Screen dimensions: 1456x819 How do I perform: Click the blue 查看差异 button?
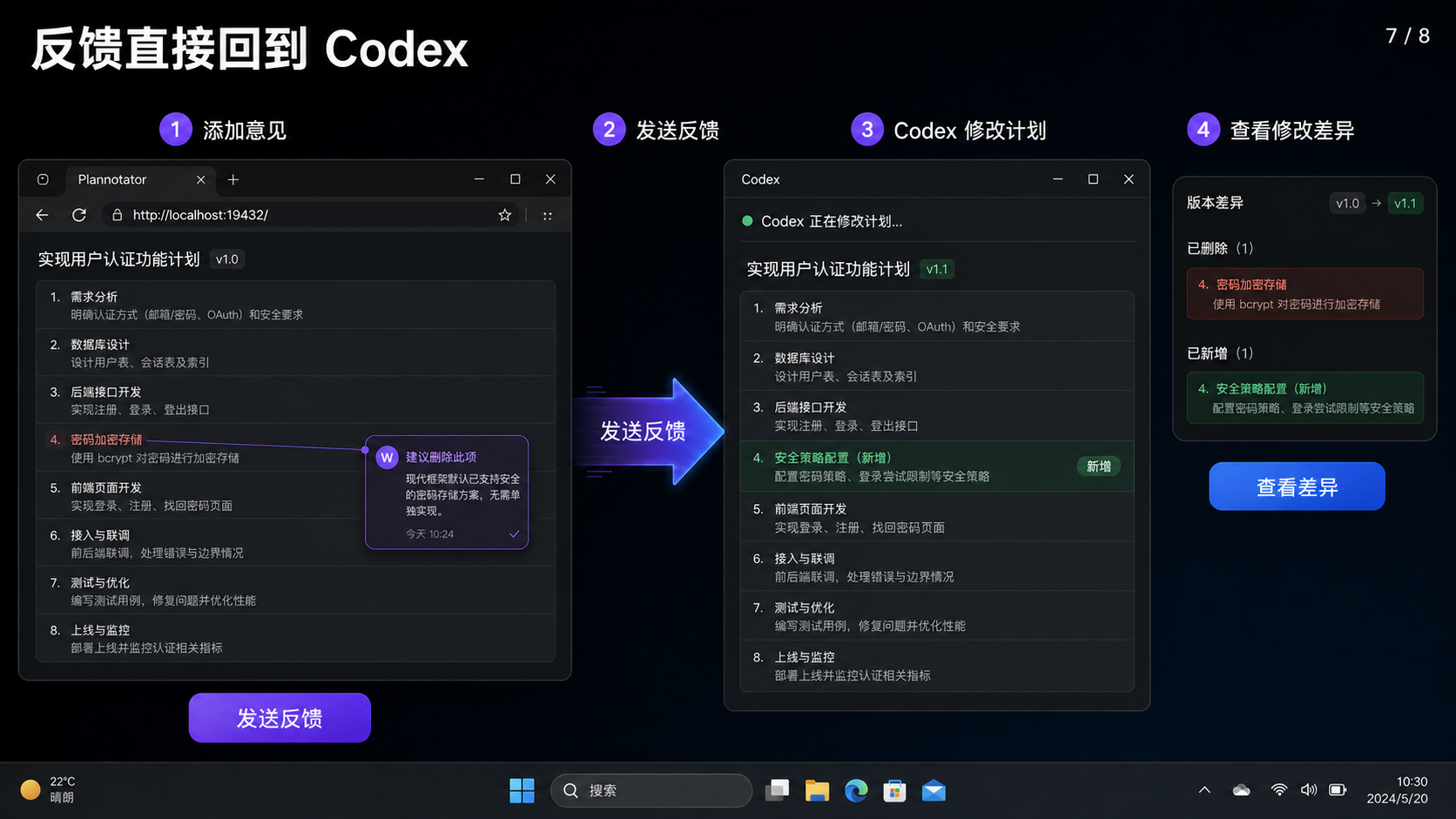click(x=1297, y=487)
